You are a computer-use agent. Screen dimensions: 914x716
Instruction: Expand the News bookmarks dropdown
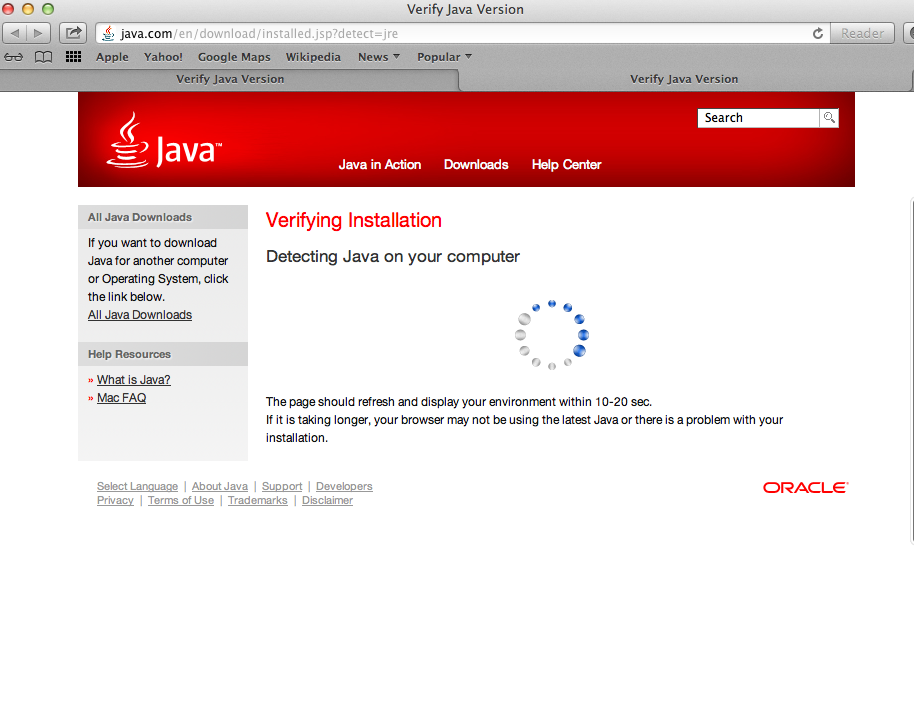pos(379,57)
